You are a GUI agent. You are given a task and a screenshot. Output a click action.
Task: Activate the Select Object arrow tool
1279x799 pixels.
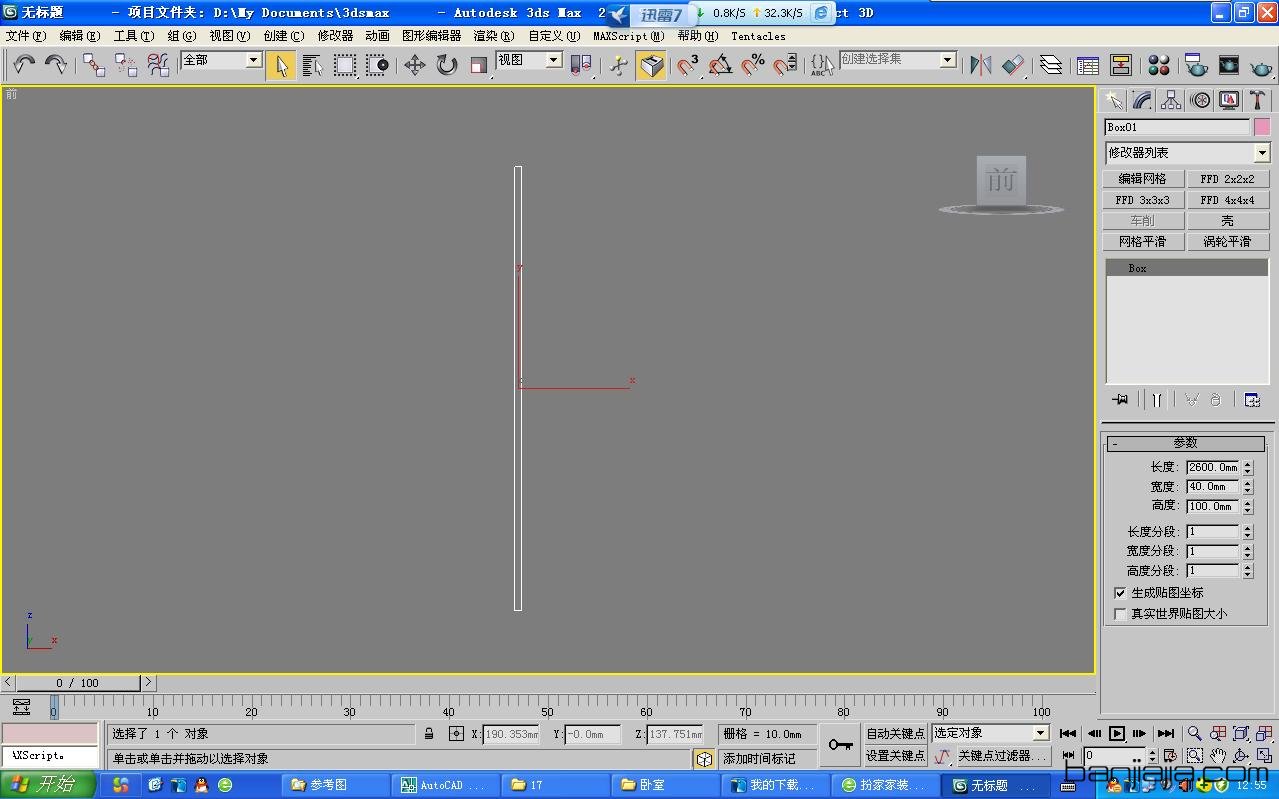coord(281,65)
